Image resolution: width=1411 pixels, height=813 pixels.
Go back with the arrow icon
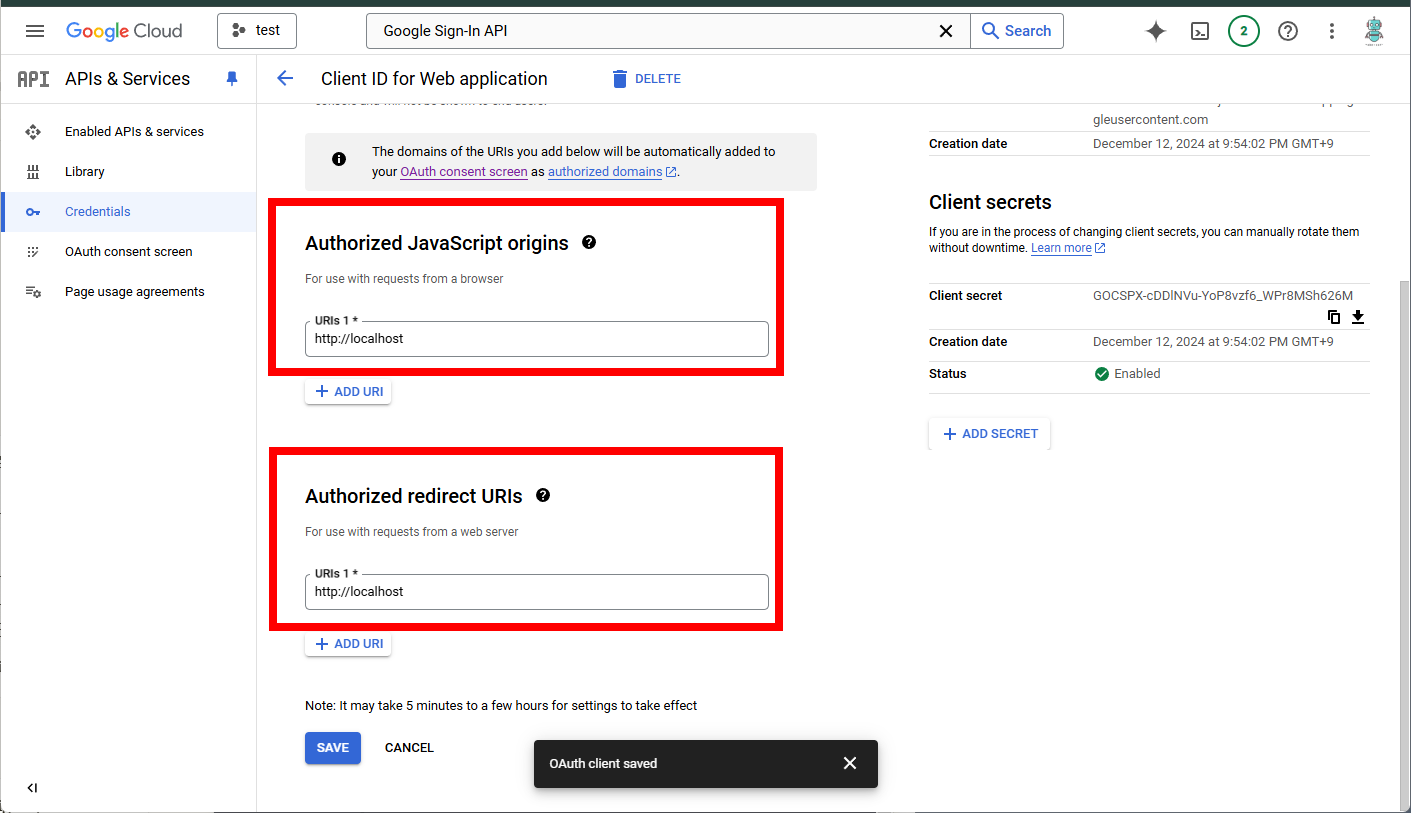coord(285,79)
